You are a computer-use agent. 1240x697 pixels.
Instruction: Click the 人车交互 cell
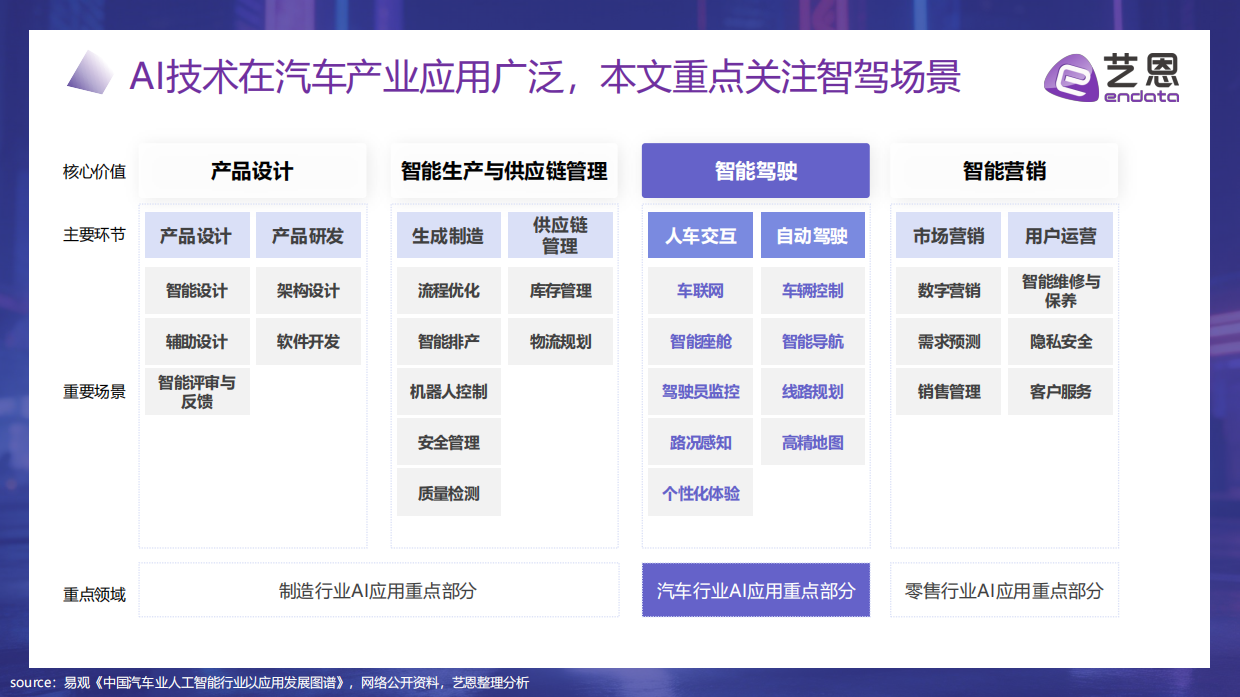pyautogui.click(x=700, y=235)
